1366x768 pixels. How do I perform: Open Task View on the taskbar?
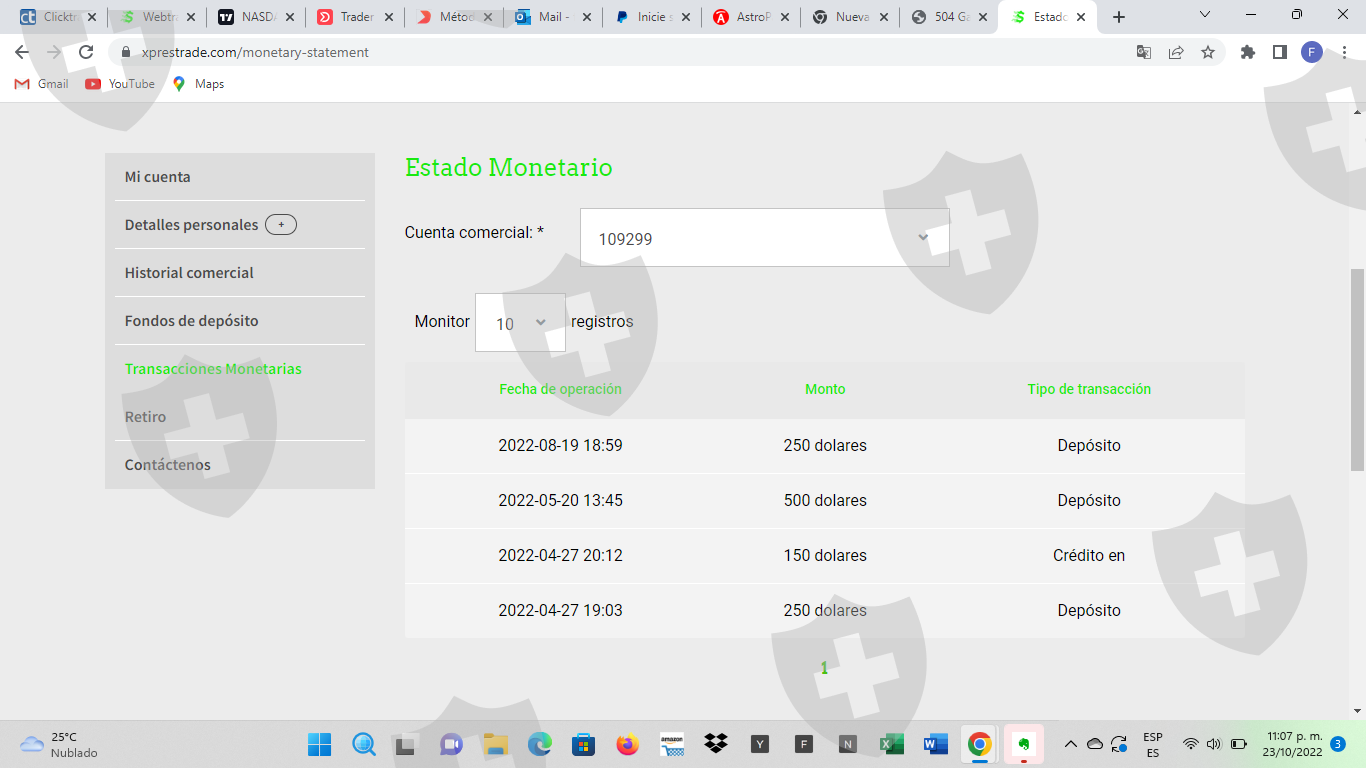pyautogui.click(x=405, y=744)
